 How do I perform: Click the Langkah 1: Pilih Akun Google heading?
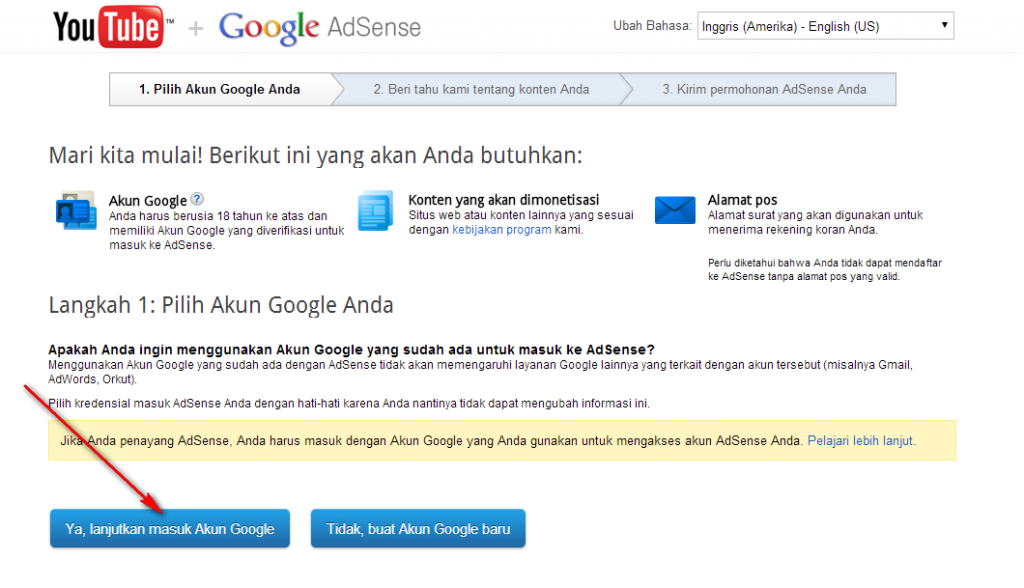221,305
